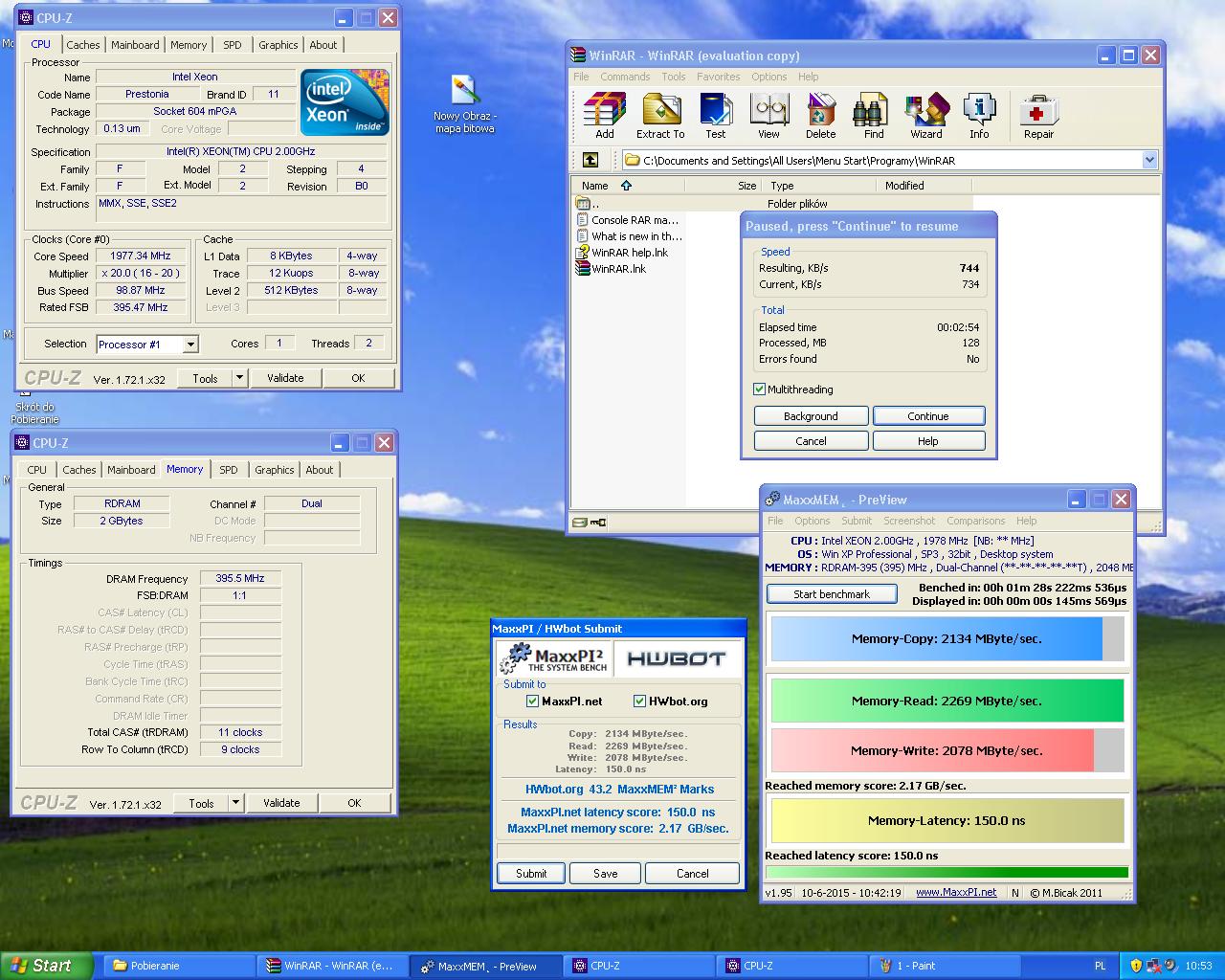This screenshot has width=1225, height=980.
Task: Show archive Info in WinRAR toolbar
Action: [979, 116]
